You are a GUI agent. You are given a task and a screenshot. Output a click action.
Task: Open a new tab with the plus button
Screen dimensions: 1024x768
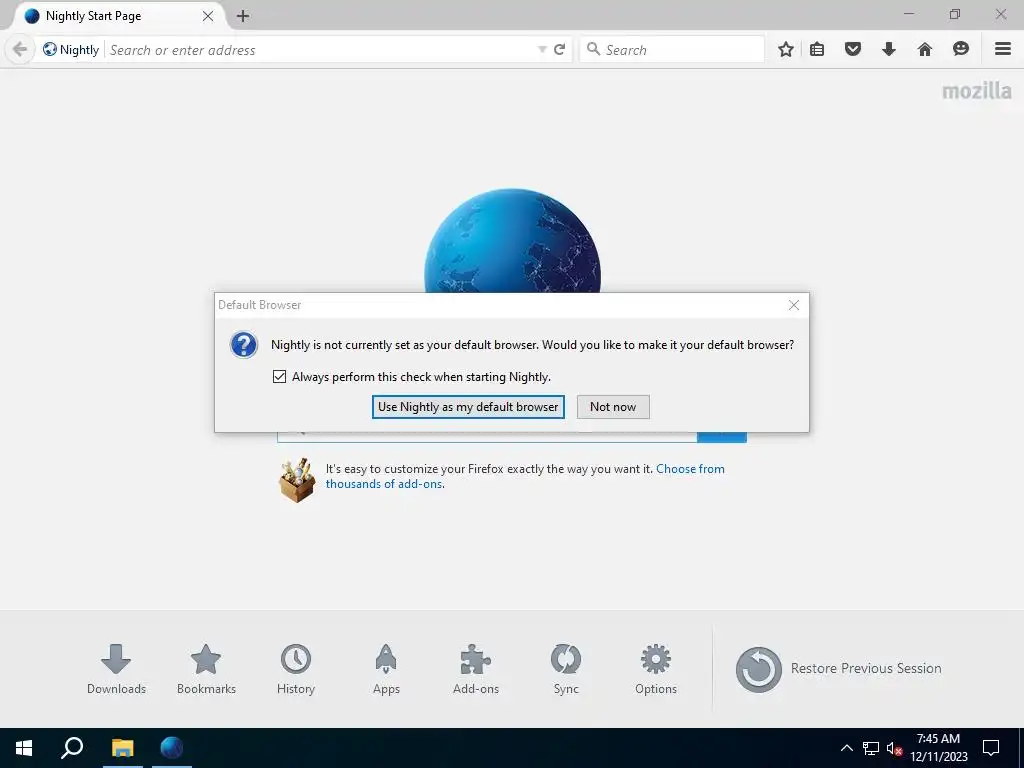[x=243, y=16]
